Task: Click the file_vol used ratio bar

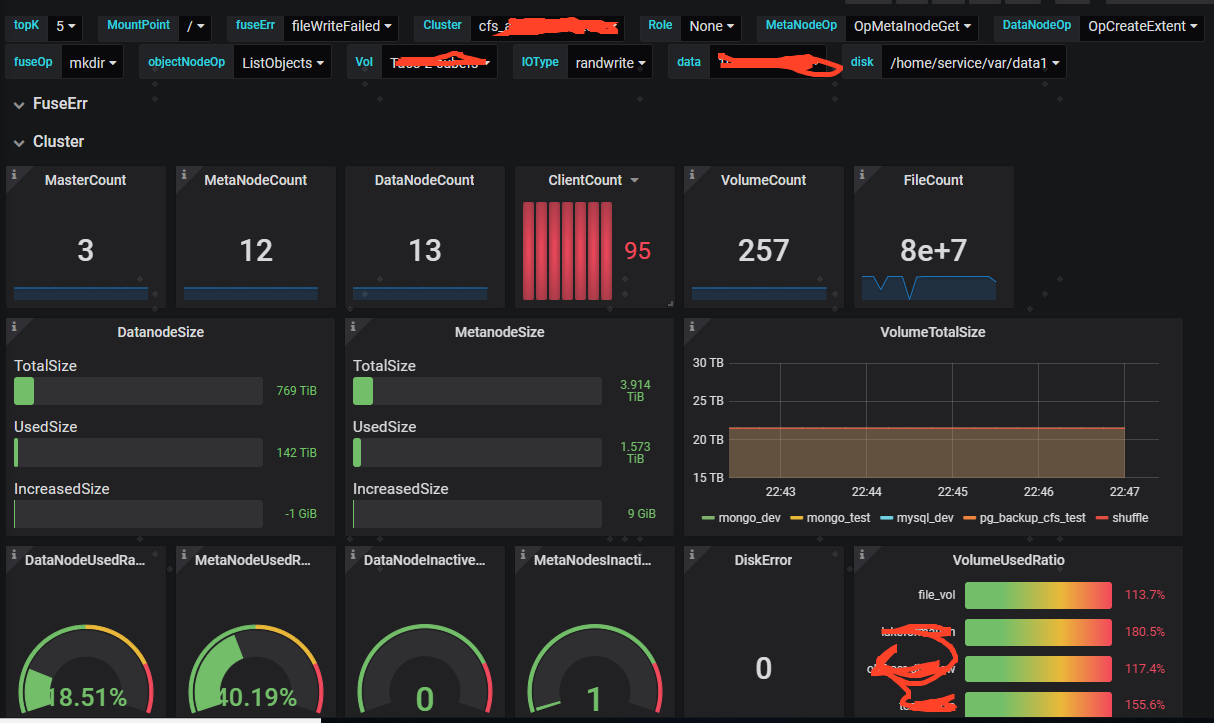Action: coord(1038,595)
